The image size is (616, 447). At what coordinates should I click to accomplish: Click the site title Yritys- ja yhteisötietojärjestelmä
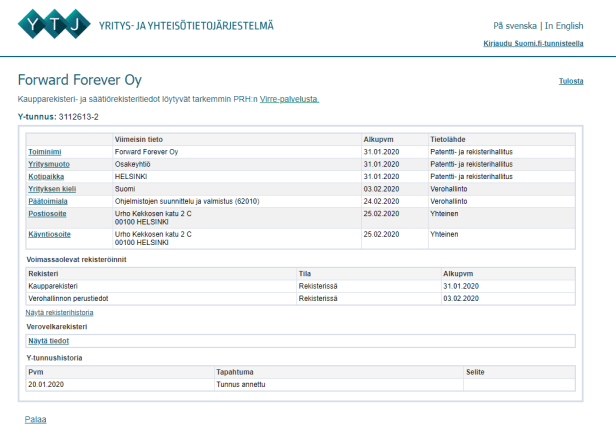pos(186,26)
